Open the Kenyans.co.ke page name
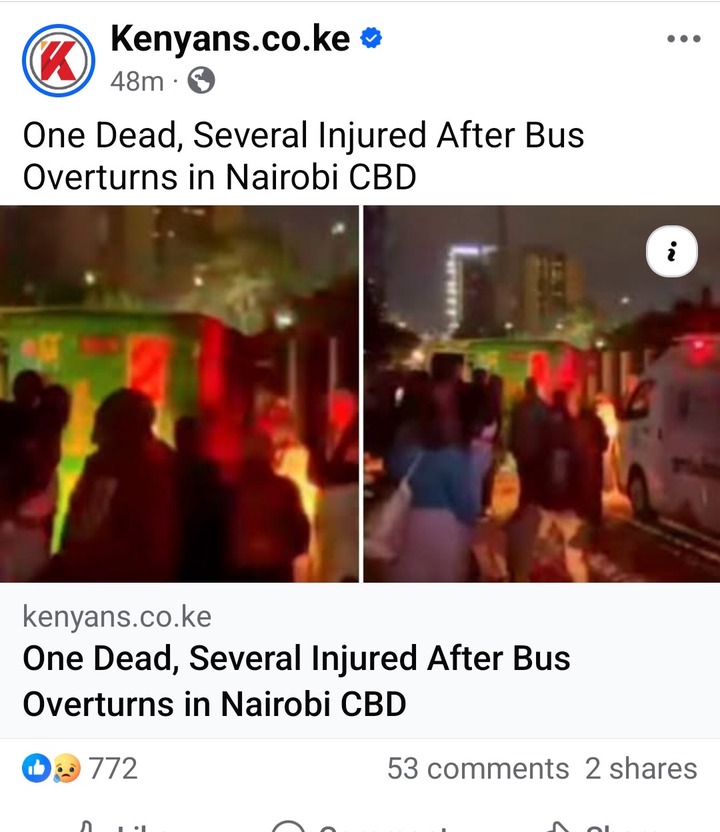This screenshot has height=832, width=720. point(230,39)
